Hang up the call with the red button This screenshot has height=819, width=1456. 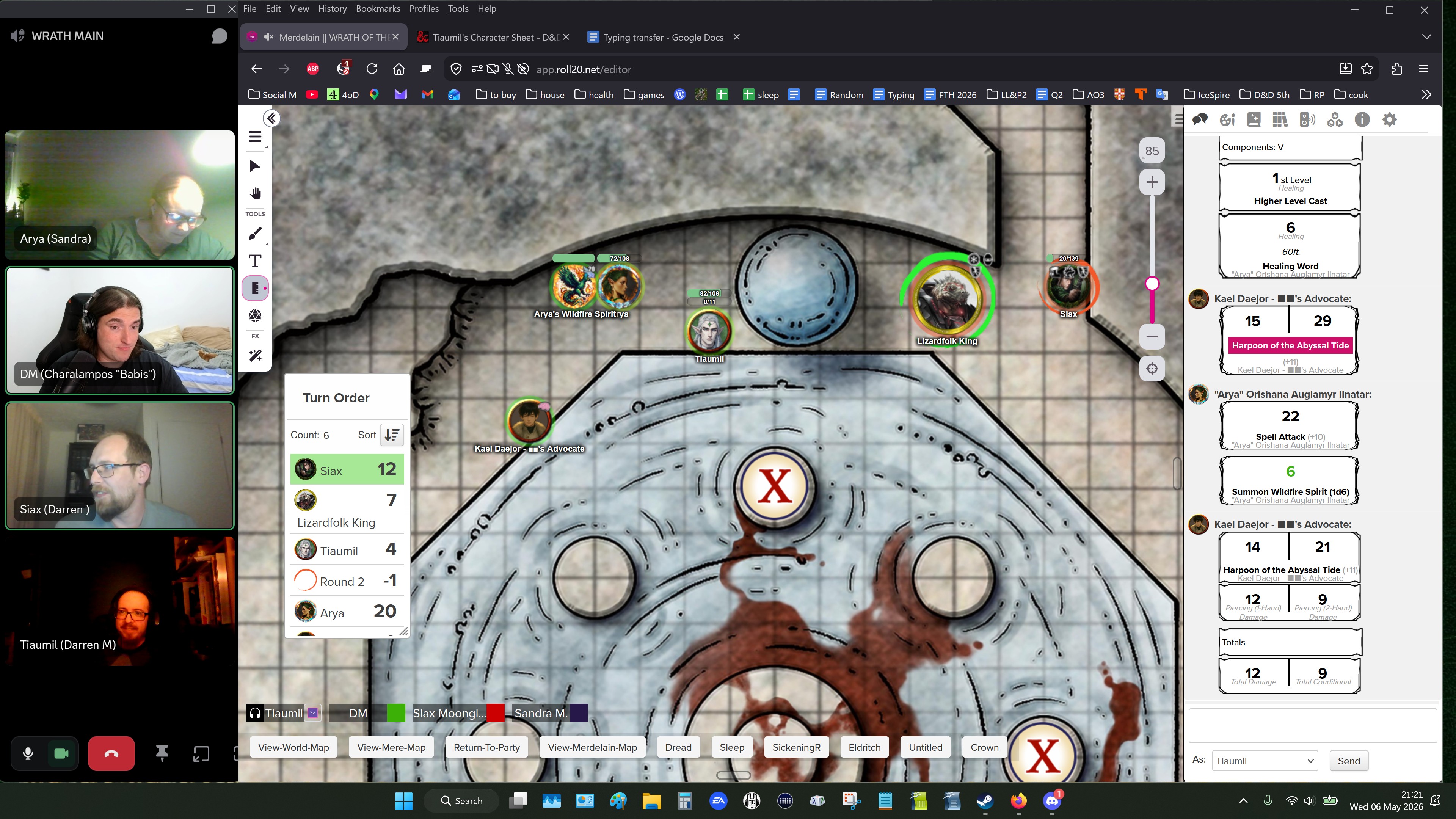[x=111, y=753]
